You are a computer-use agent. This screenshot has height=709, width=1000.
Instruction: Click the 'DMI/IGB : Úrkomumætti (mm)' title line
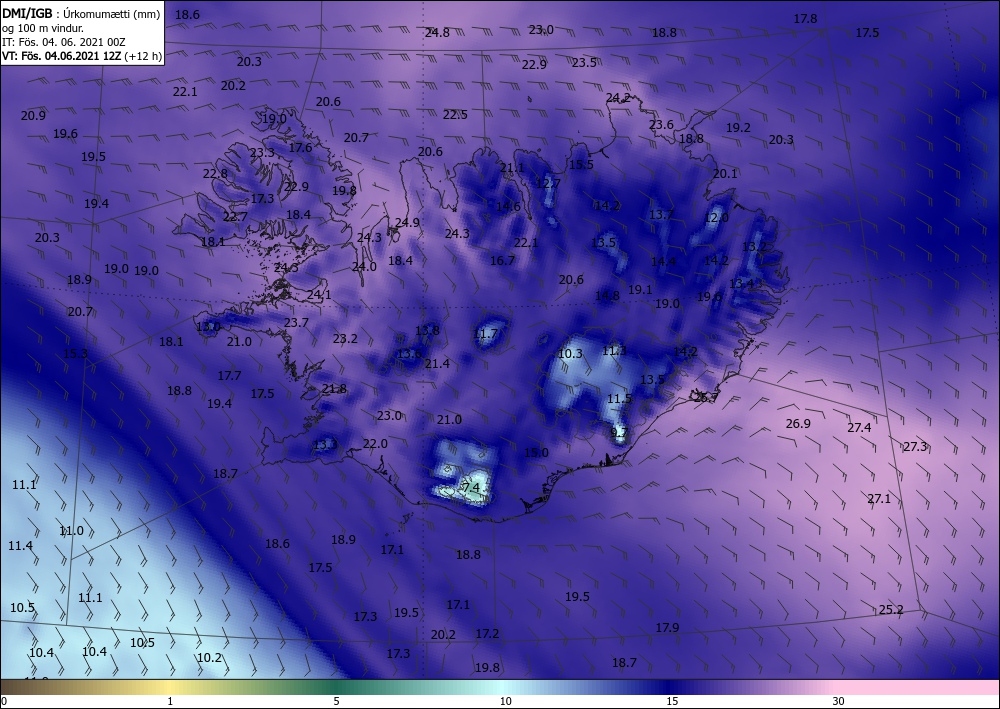coord(81,14)
